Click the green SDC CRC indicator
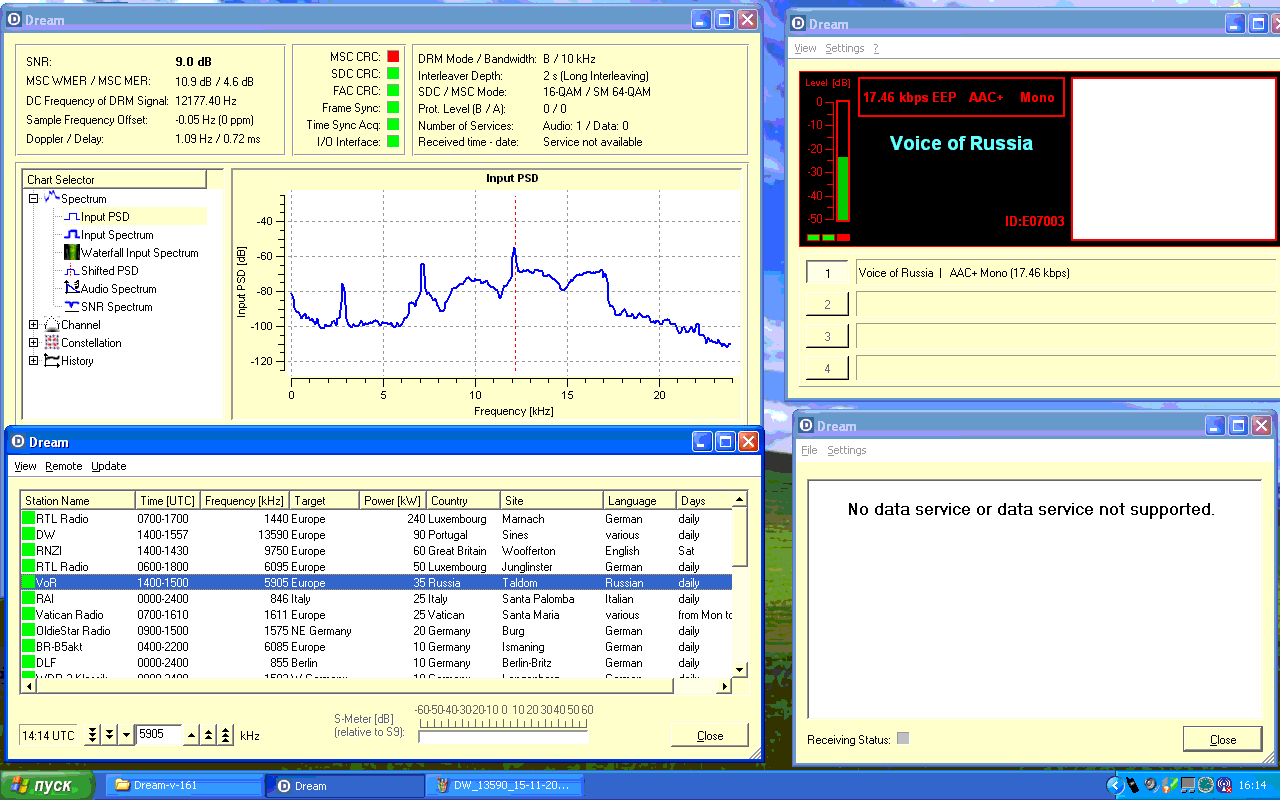Viewport: 1280px width, 800px height. pyautogui.click(x=393, y=74)
